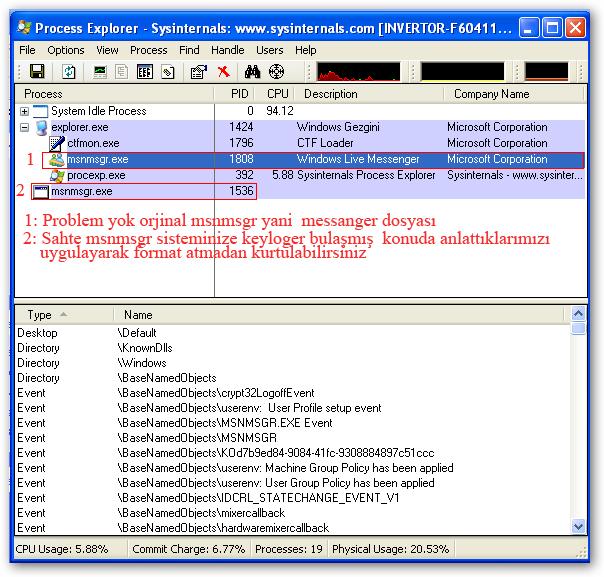Click the lower pane scrollbar thumb
This screenshot has height=577, width=604.
[578, 329]
